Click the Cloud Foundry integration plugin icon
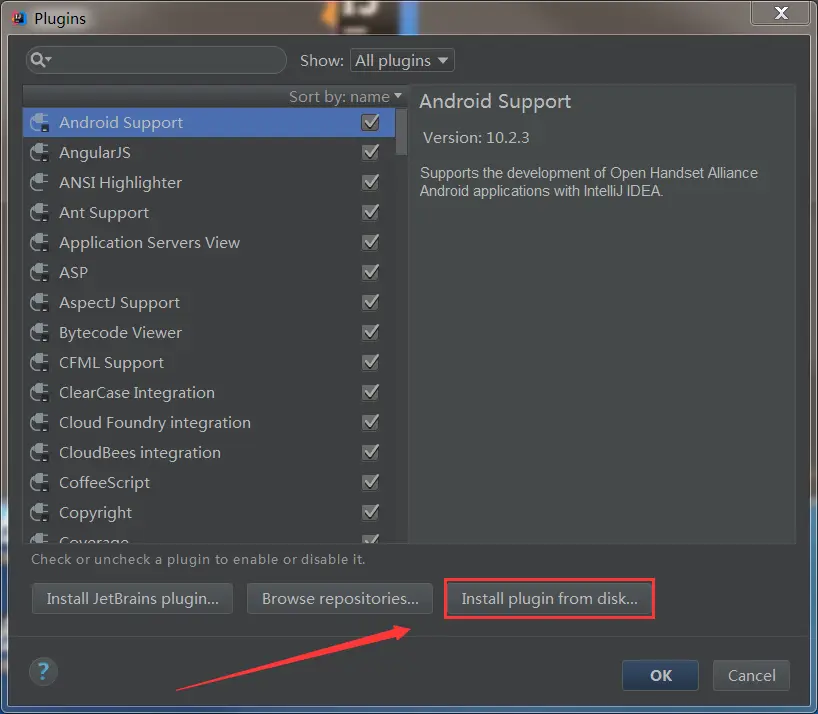Image resolution: width=818 pixels, height=714 pixels. [x=40, y=422]
